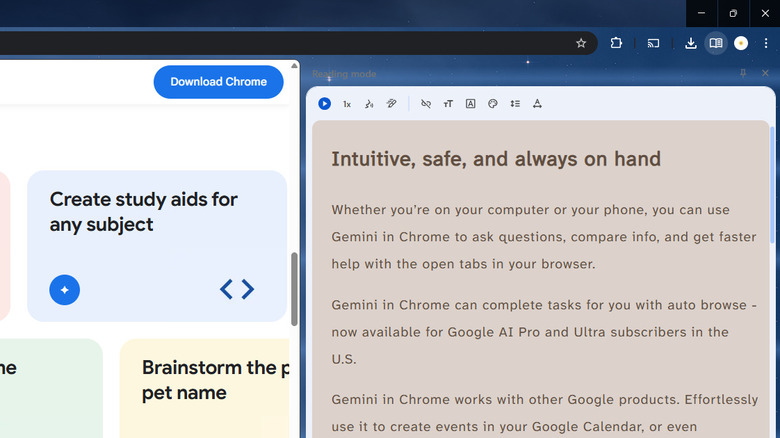Click the Reading mode panel scrollbar
The height and width of the screenshot is (438, 780).
pyautogui.click(x=773, y=184)
